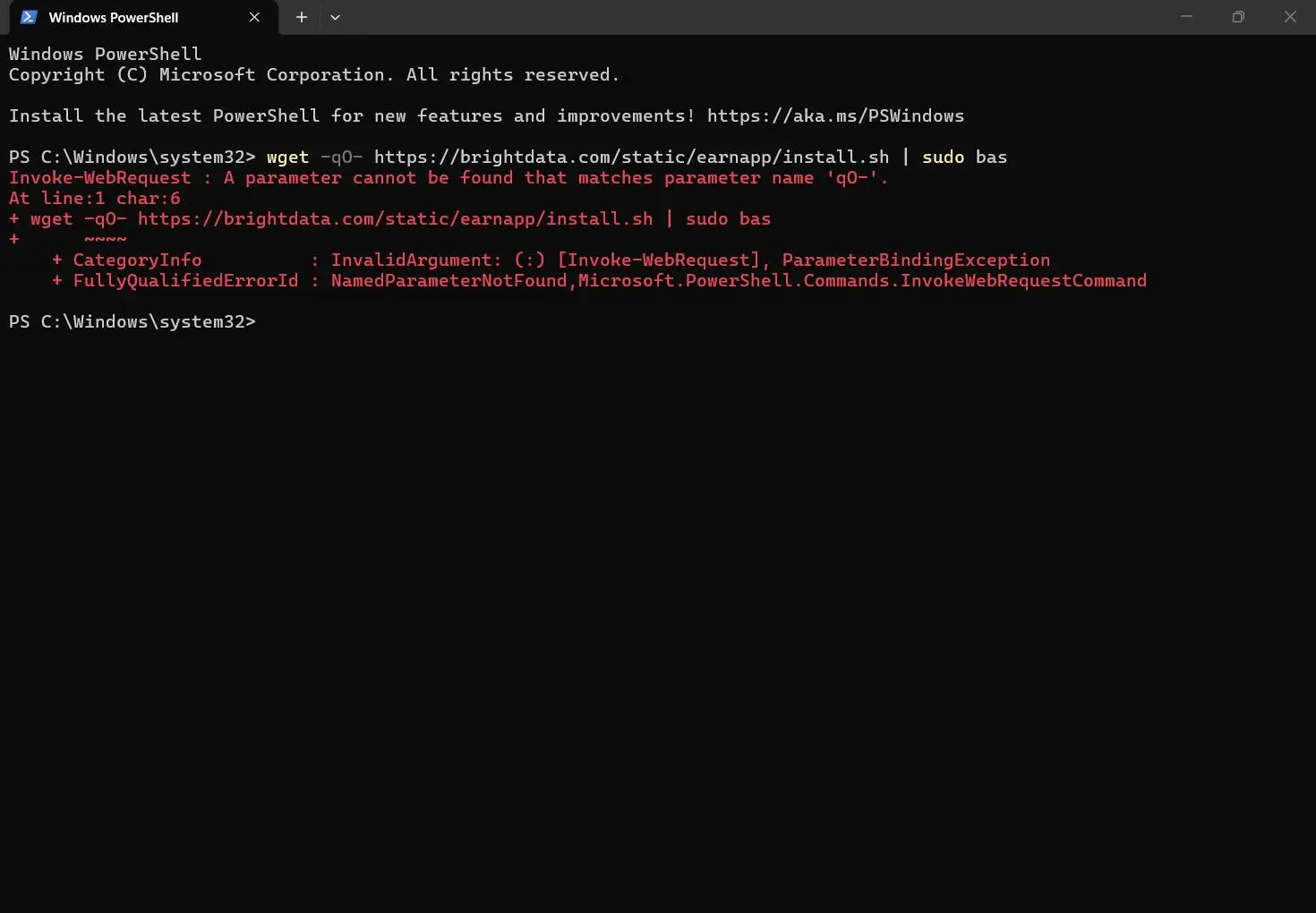Click 'Windows PowerShell' heading line in output
The height and width of the screenshot is (913, 1316).
point(105,55)
